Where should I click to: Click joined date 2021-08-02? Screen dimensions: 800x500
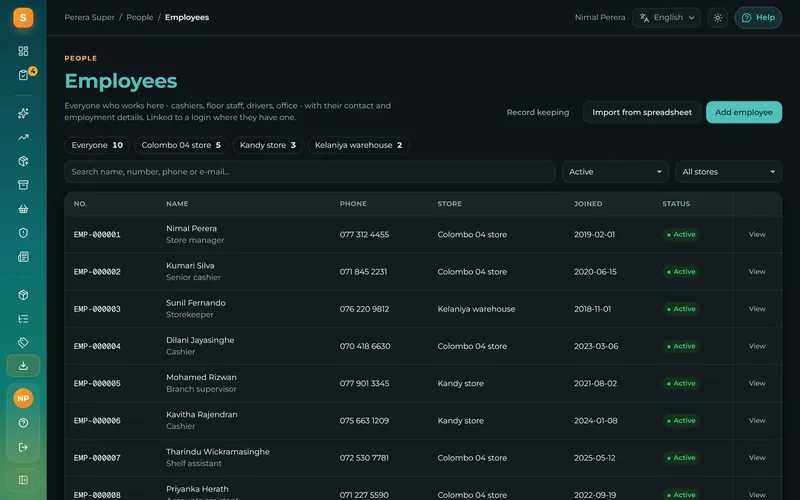pyautogui.click(x=595, y=384)
